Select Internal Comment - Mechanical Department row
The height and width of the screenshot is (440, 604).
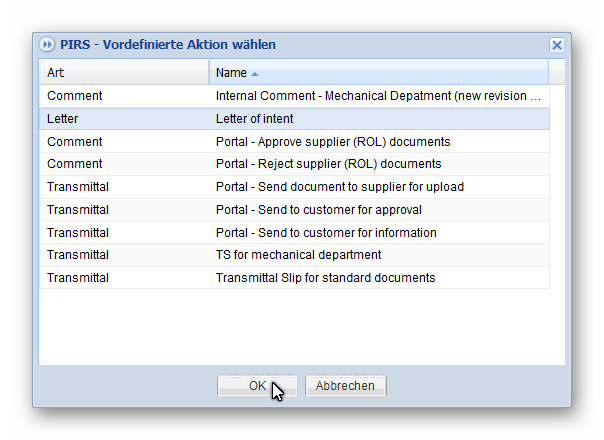378,96
